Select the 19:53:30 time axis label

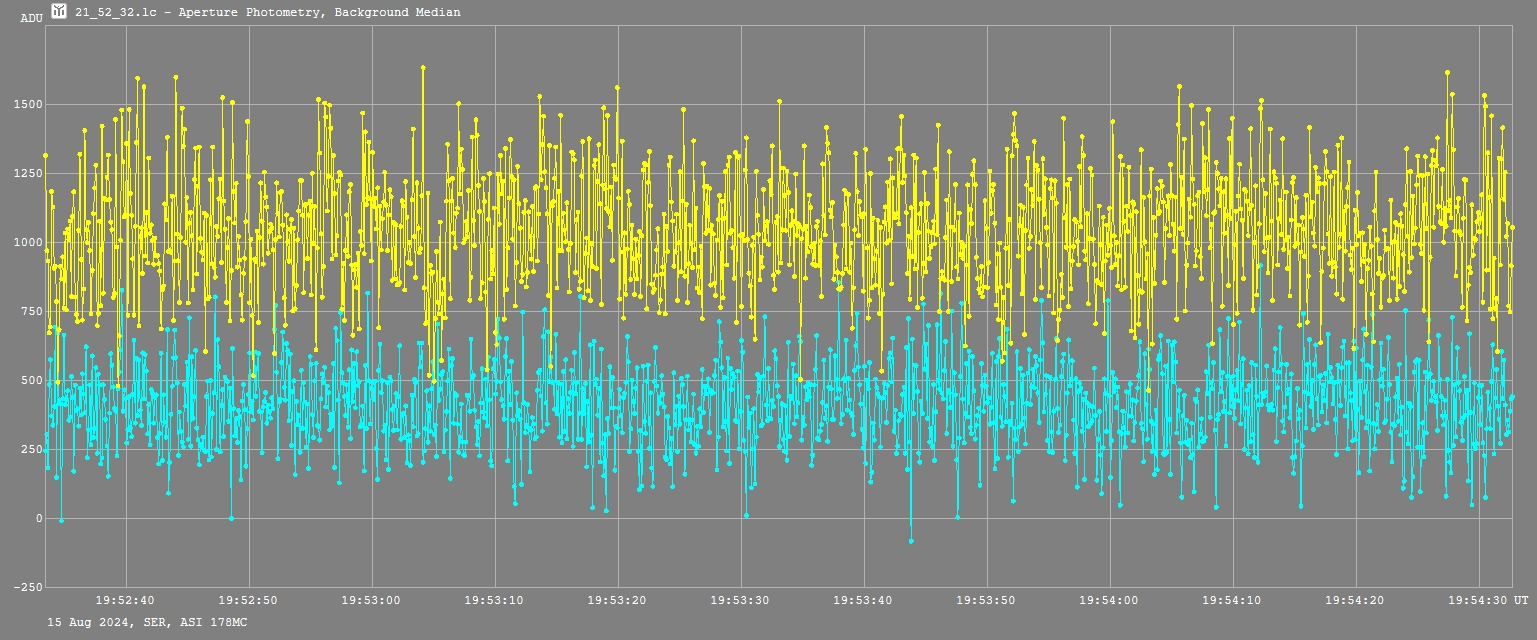(740, 600)
